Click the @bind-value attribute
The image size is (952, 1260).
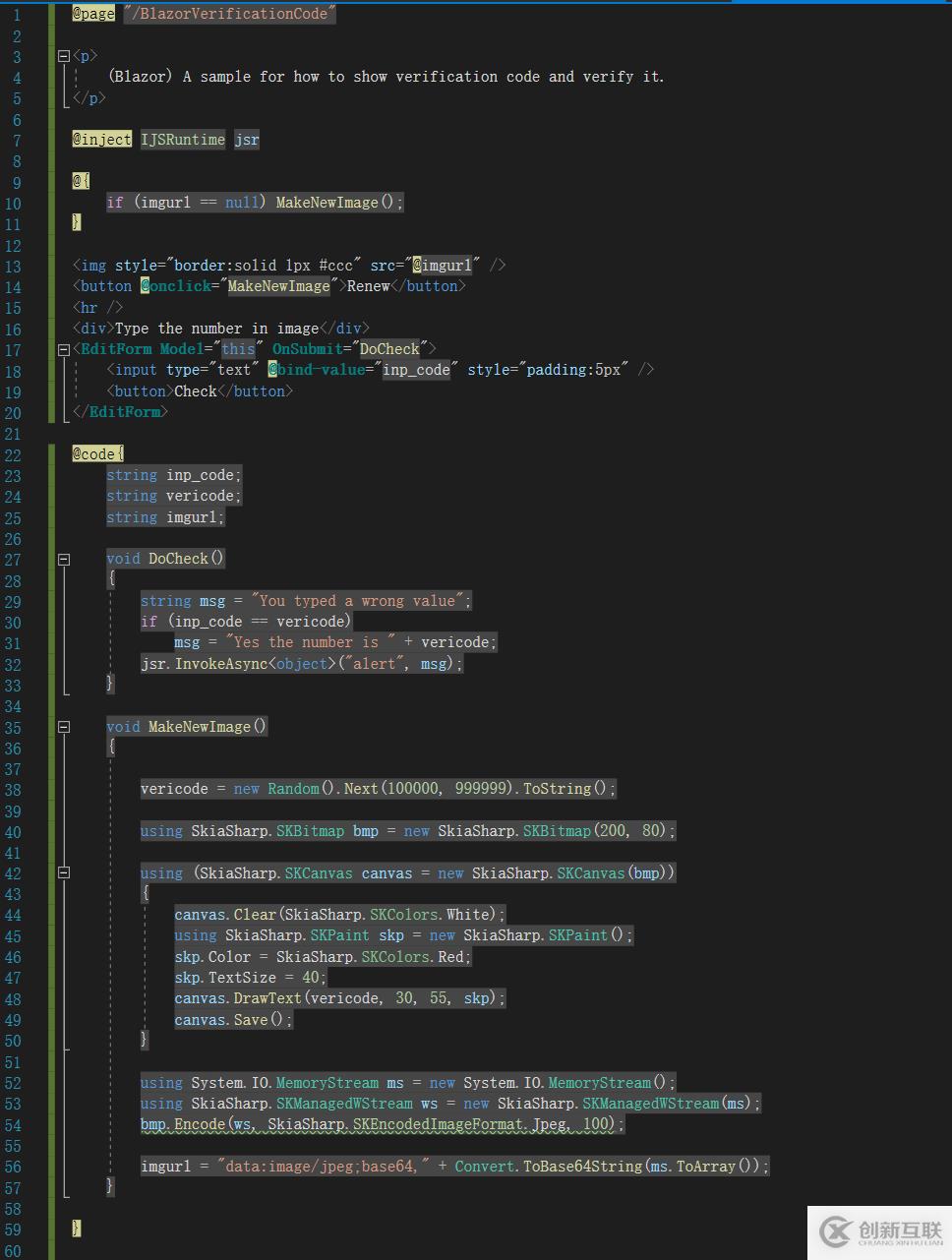pyautogui.click(x=316, y=370)
